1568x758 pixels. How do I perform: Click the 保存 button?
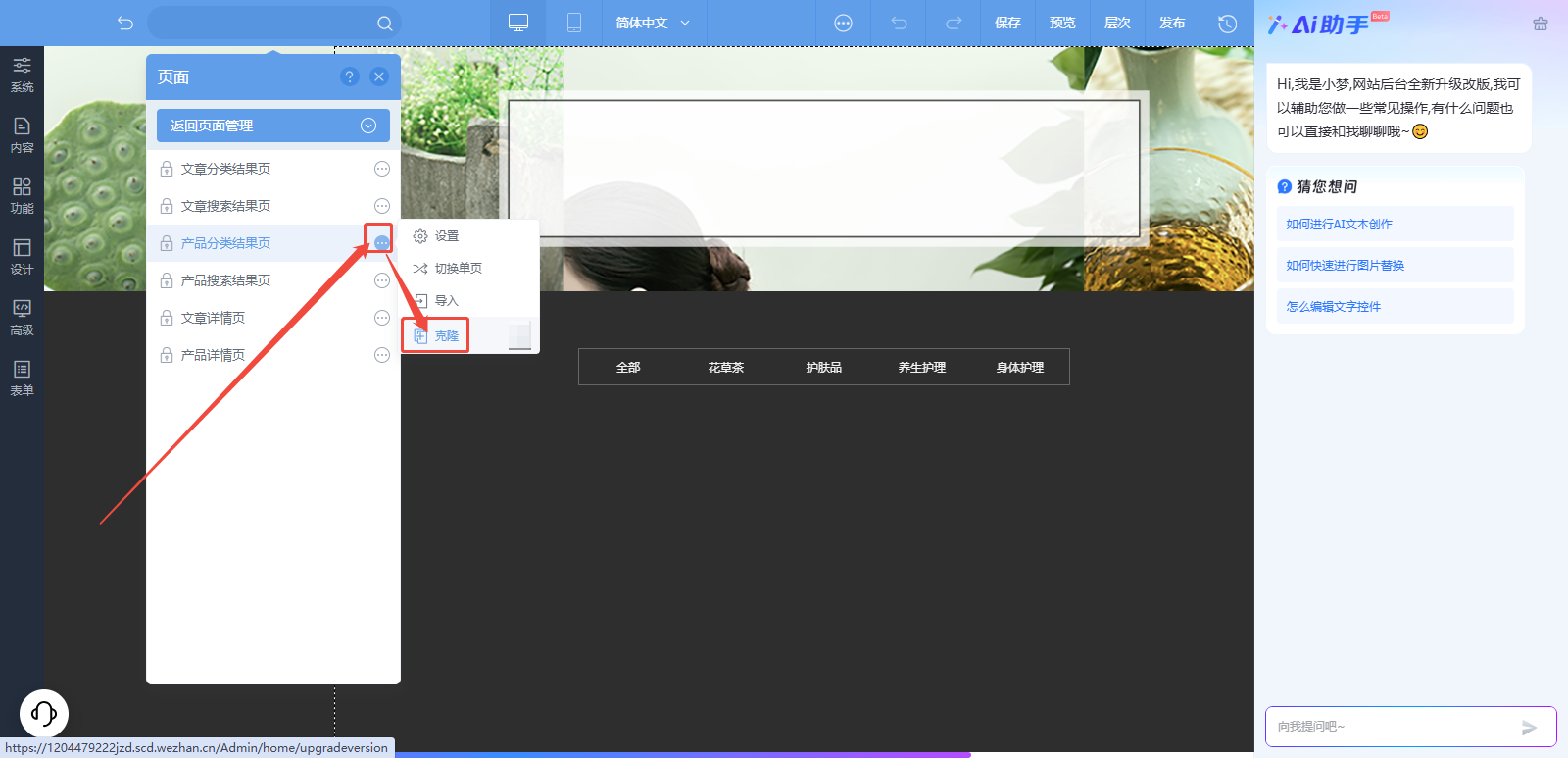point(1007,23)
